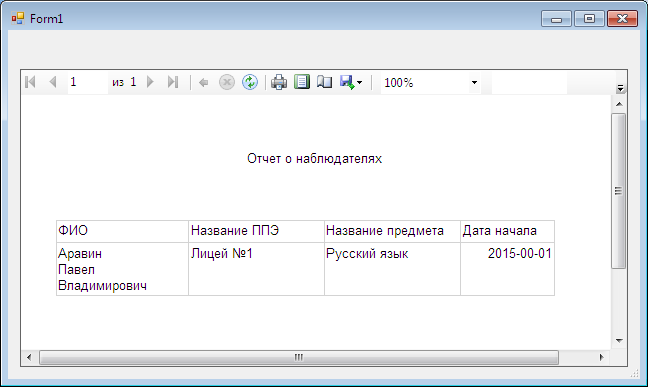Open page setup
648x387 pixels.
point(324,82)
